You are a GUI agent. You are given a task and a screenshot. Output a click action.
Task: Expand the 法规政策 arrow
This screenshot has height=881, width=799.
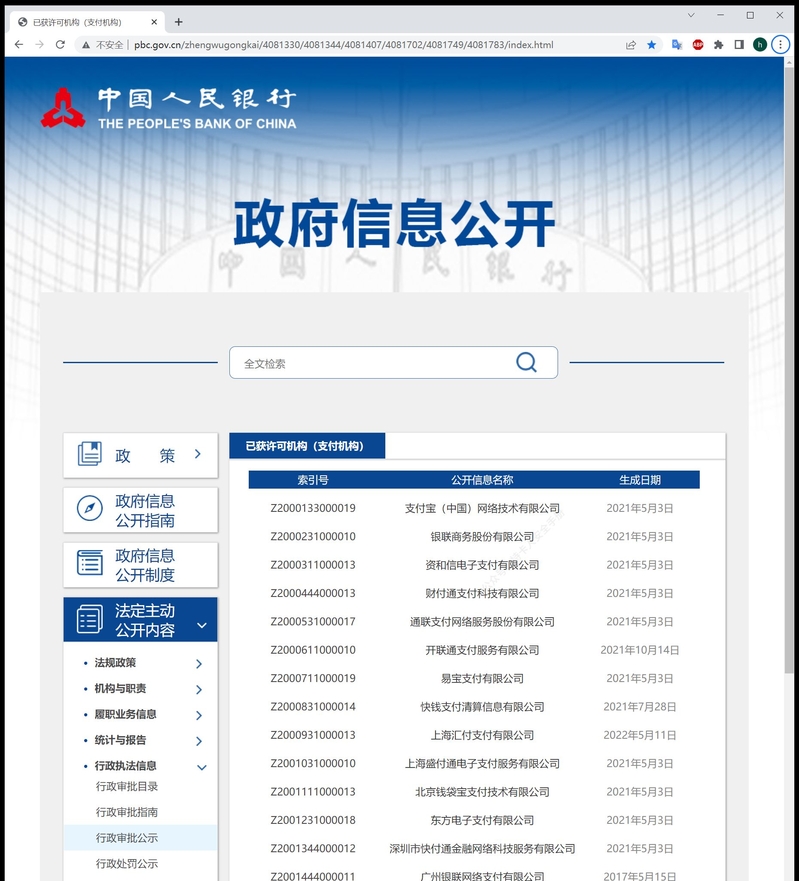[x=199, y=664]
